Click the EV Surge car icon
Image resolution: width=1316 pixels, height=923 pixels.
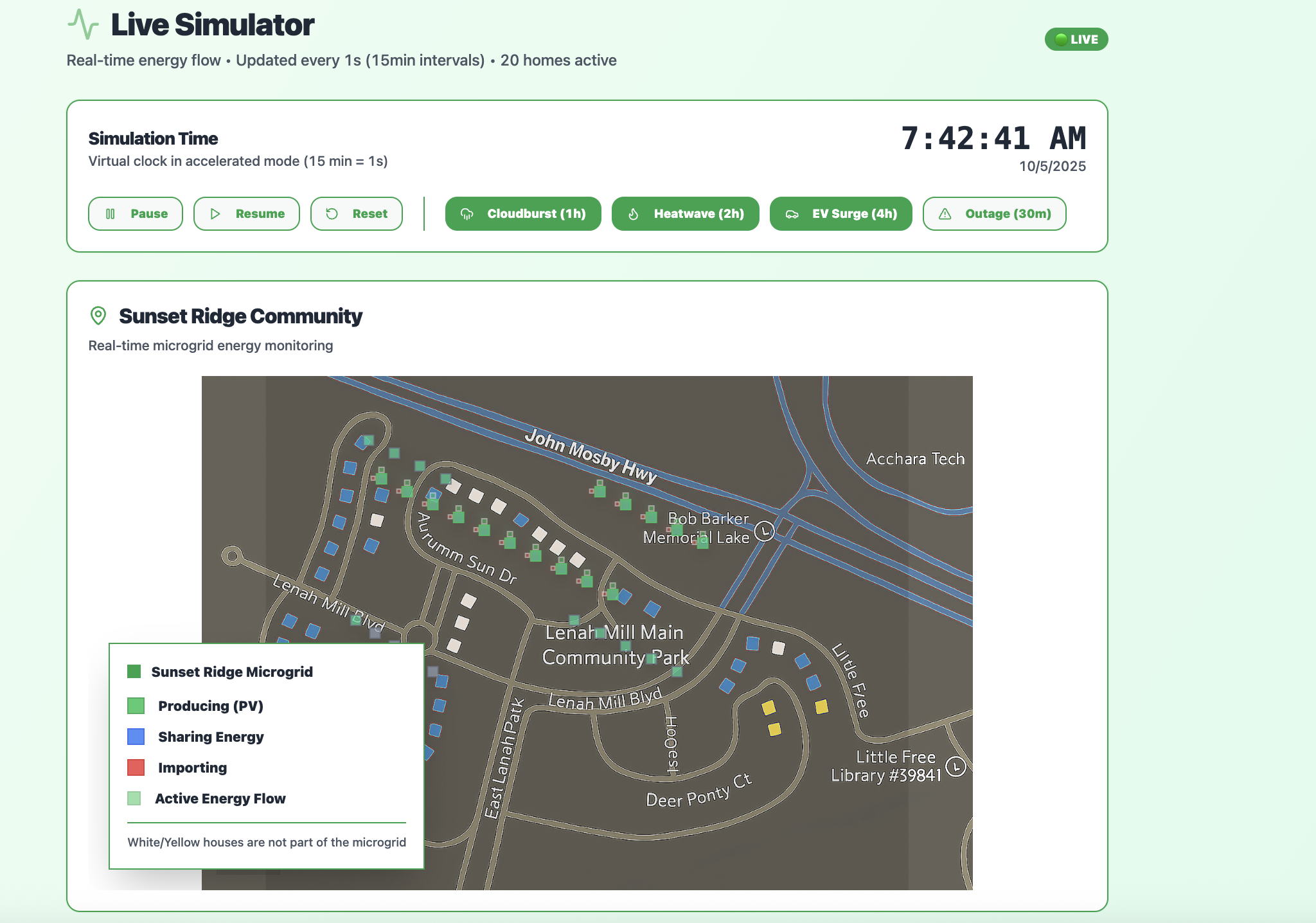792,214
